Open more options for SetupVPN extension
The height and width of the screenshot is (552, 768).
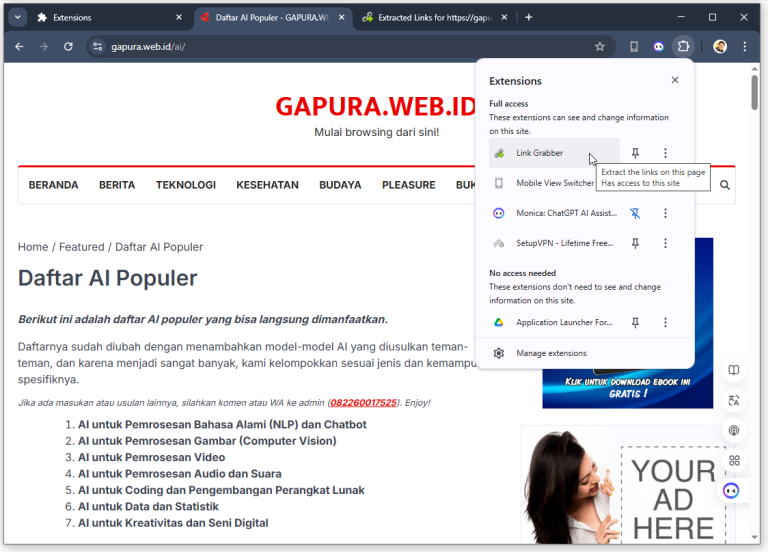click(x=665, y=243)
